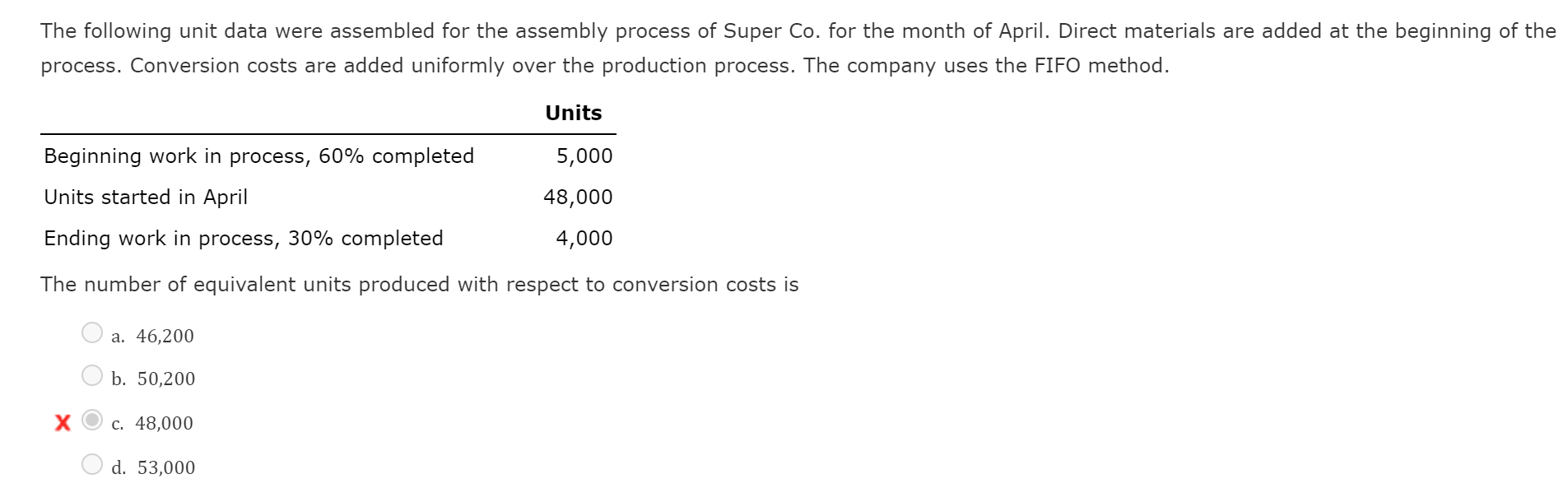This screenshot has height=502, width=1568.
Task: Click the currently selected radio button for 48,000
Action: (92, 421)
